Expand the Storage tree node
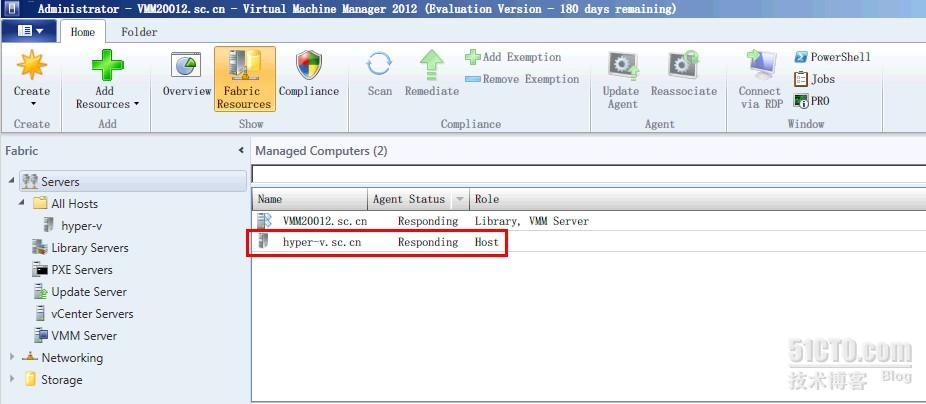The image size is (926, 404). [12, 379]
